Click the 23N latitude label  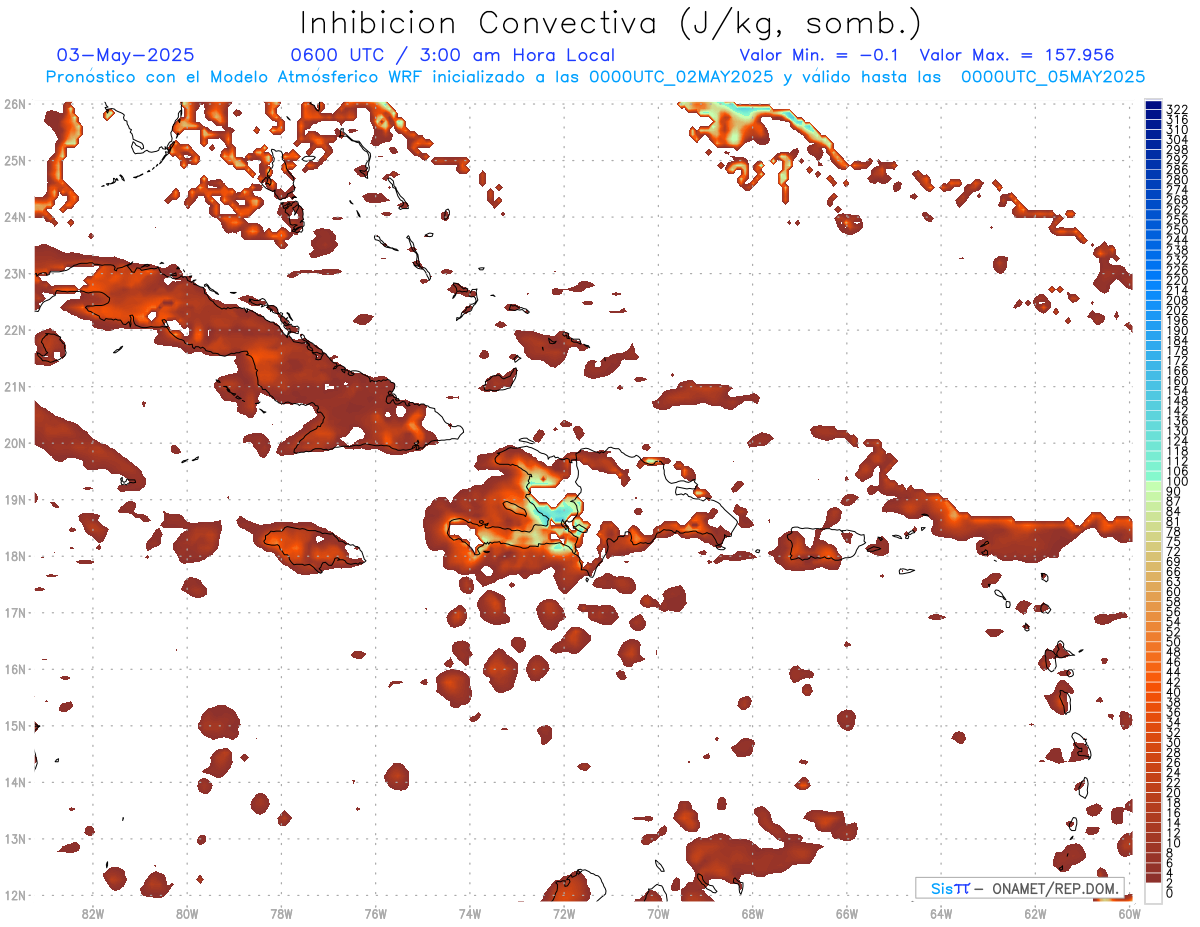coord(15,273)
